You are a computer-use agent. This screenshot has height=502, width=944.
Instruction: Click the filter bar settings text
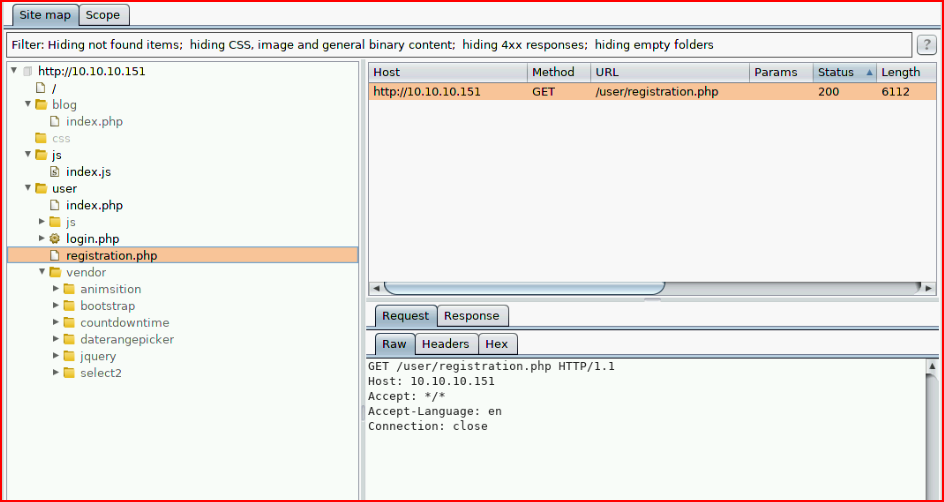tap(459, 45)
